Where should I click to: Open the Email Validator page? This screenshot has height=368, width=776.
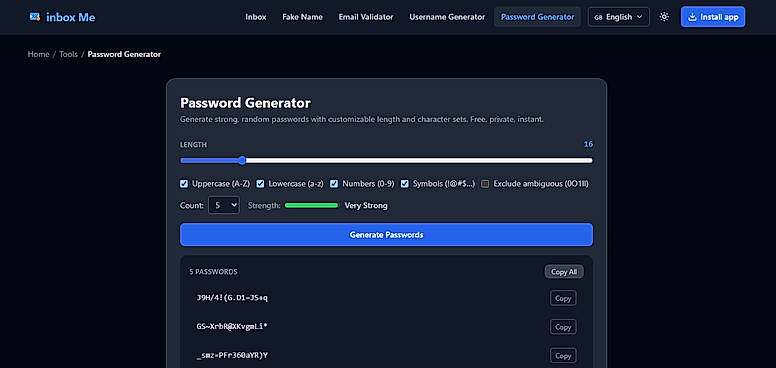click(366, 17)
